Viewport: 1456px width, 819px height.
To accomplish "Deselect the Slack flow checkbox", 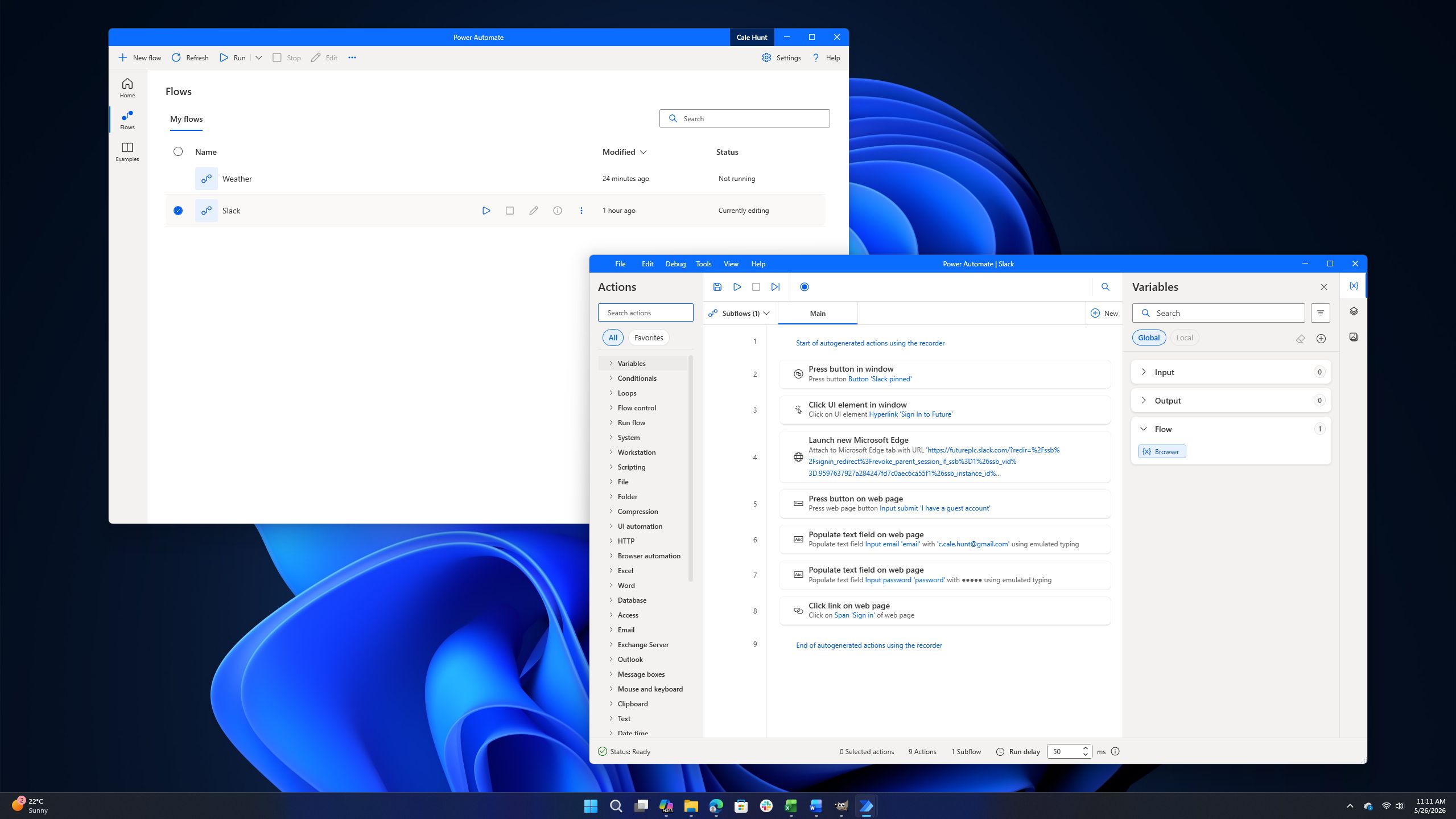I will [178, 211].
